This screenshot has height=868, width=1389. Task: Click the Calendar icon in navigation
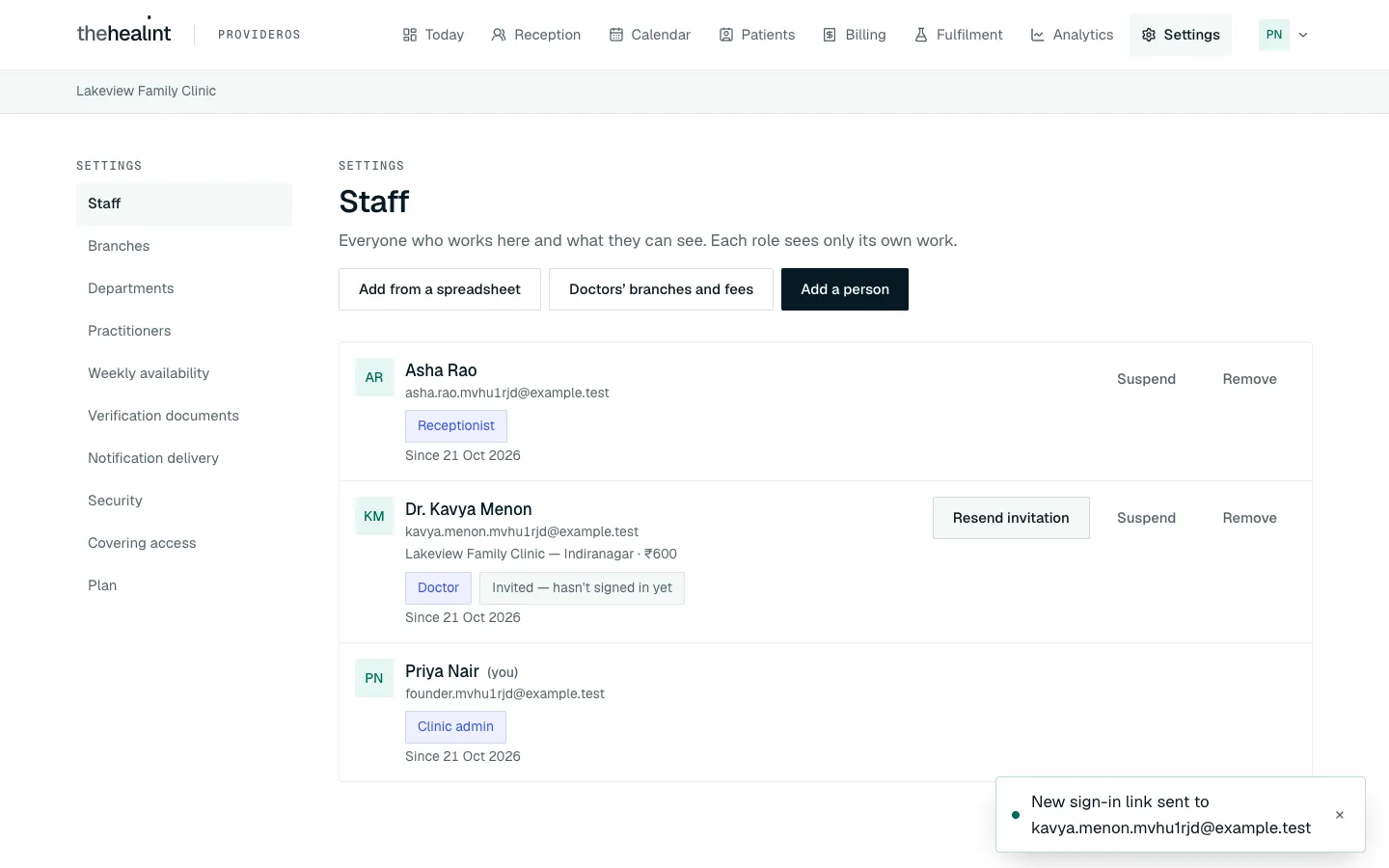pos(615,35)
